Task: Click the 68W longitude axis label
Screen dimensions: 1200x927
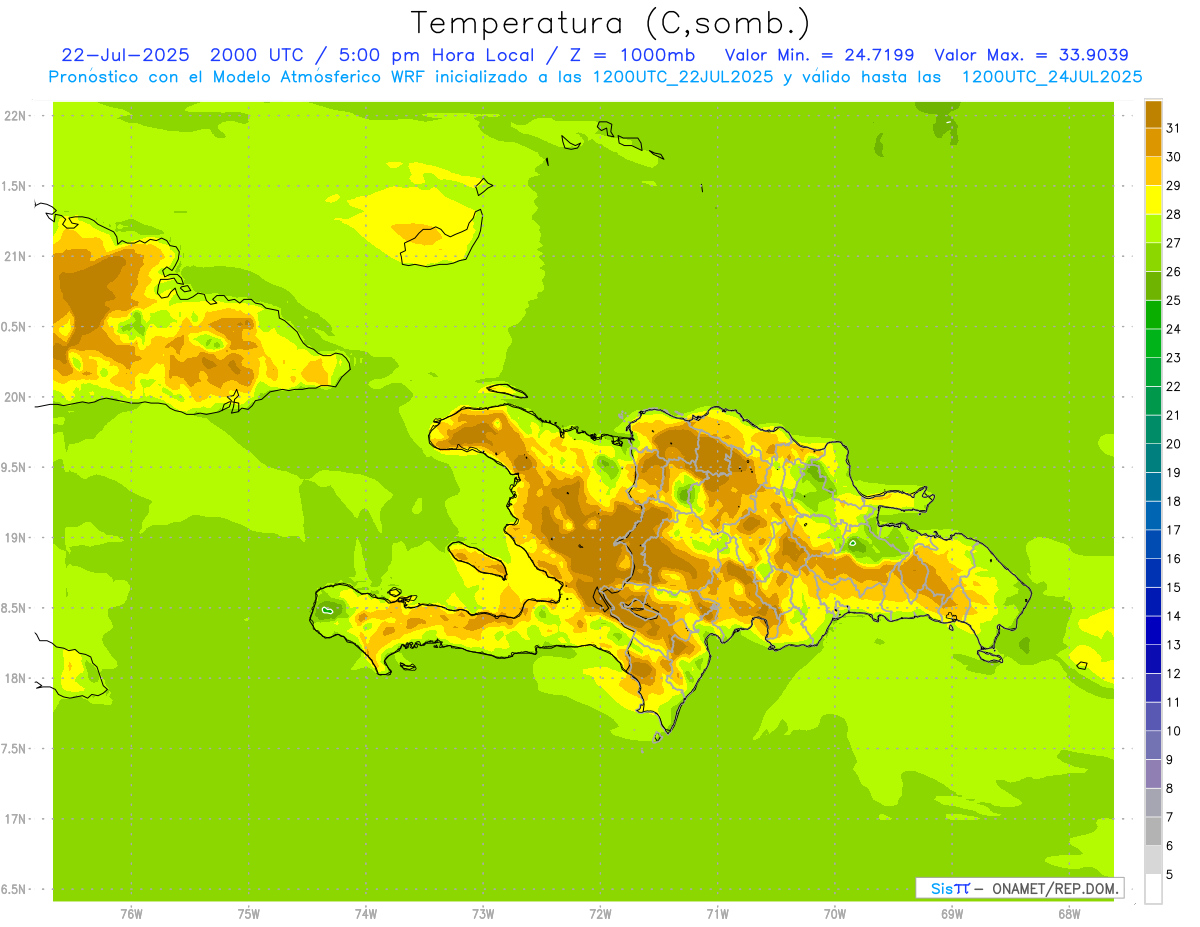Action: pyautogui.click(x=1069, y=914)
